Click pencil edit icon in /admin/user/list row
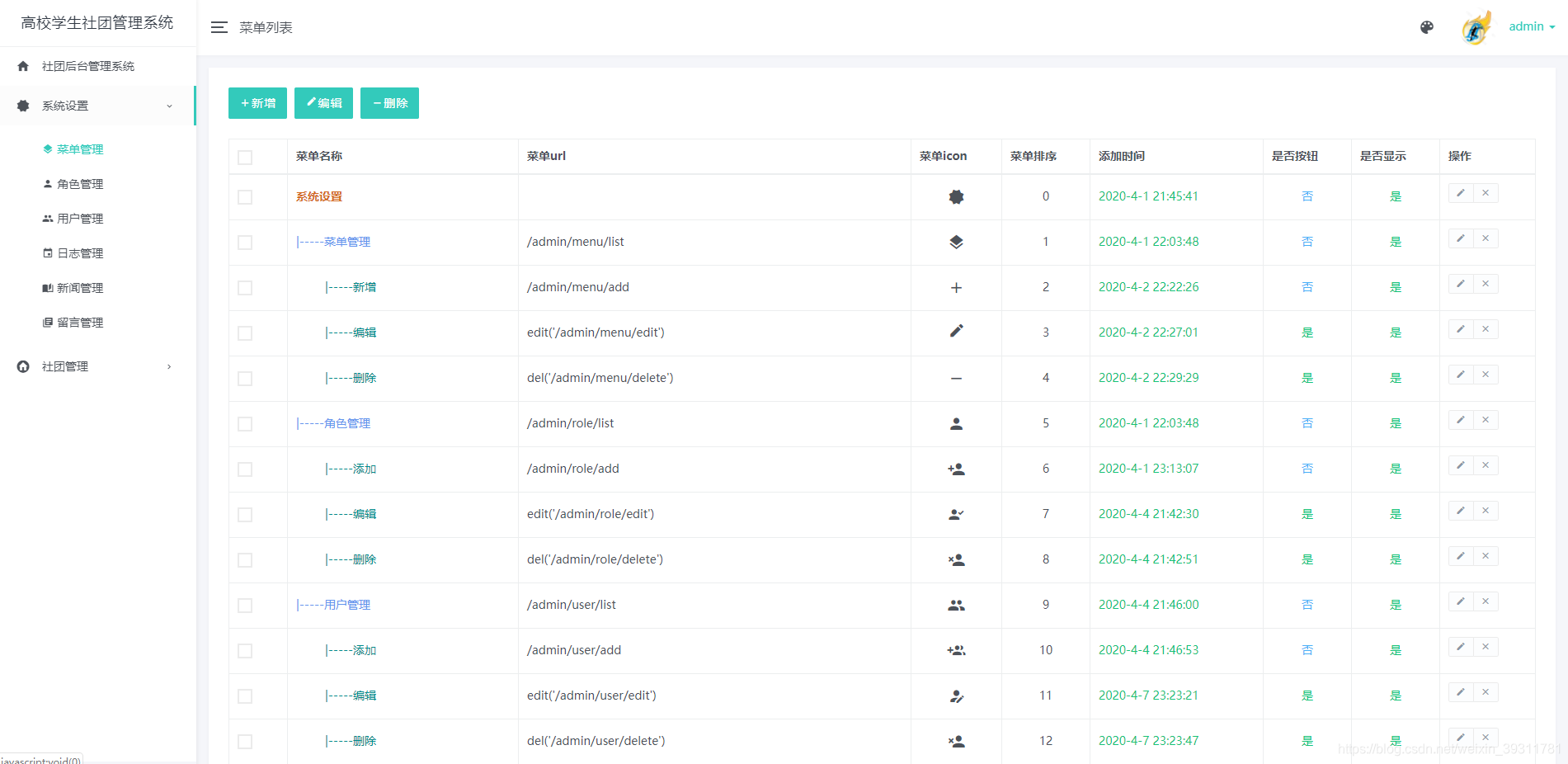This screenshot has width=1568, height=764. 1461,601
